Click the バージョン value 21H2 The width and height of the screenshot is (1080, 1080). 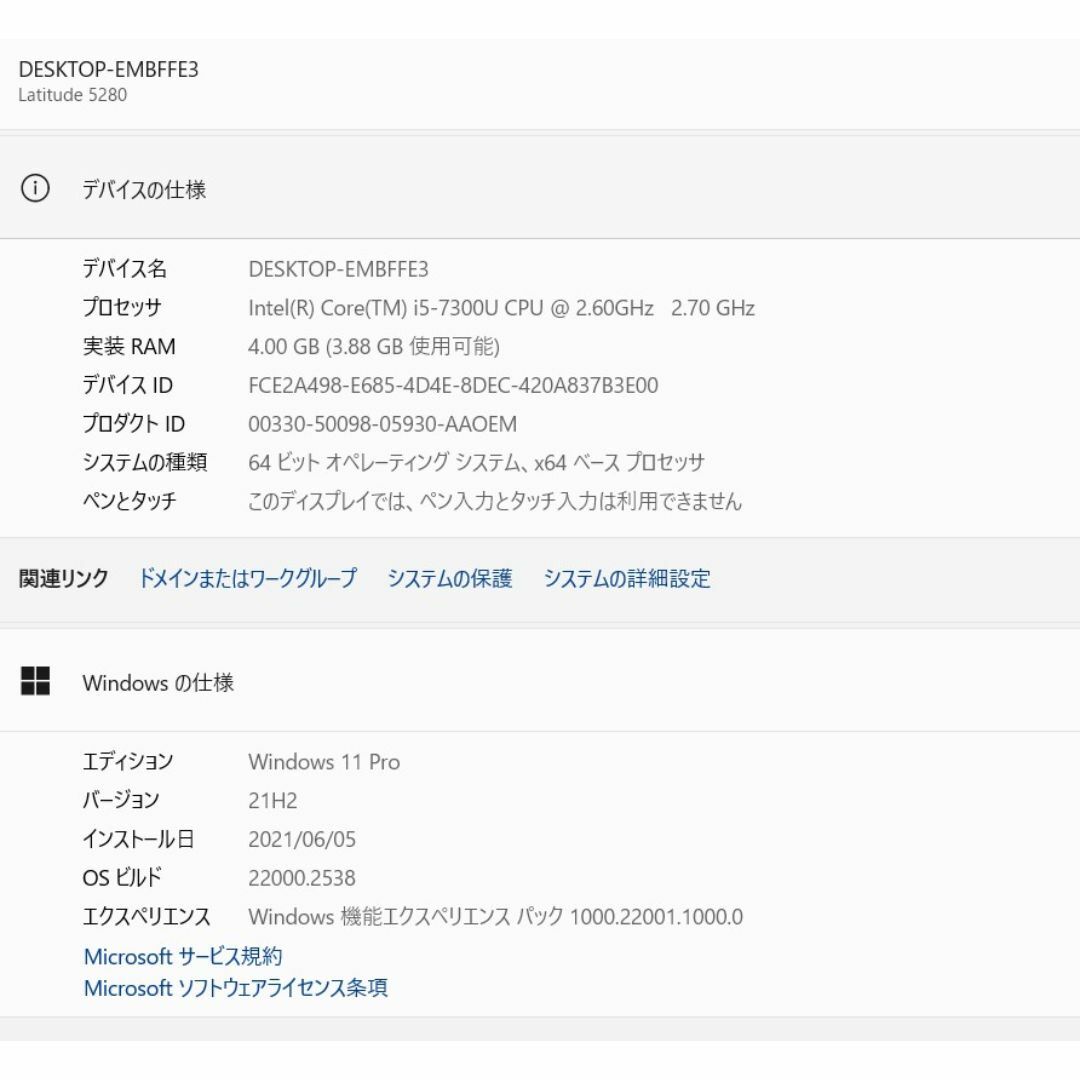(273, 800)
